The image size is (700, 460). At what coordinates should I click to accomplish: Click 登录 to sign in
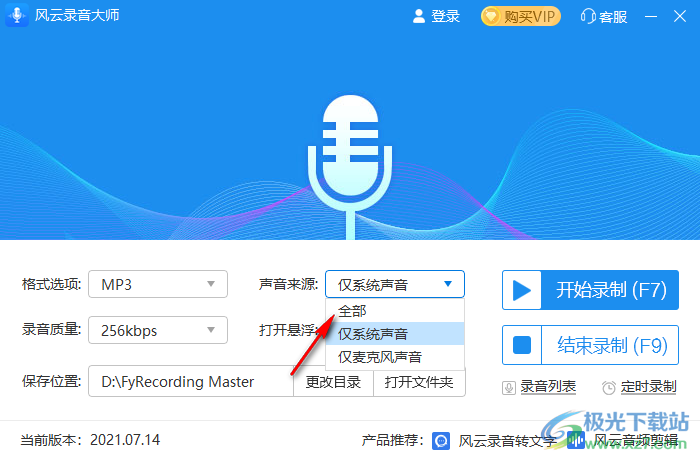tap(445, 17)
